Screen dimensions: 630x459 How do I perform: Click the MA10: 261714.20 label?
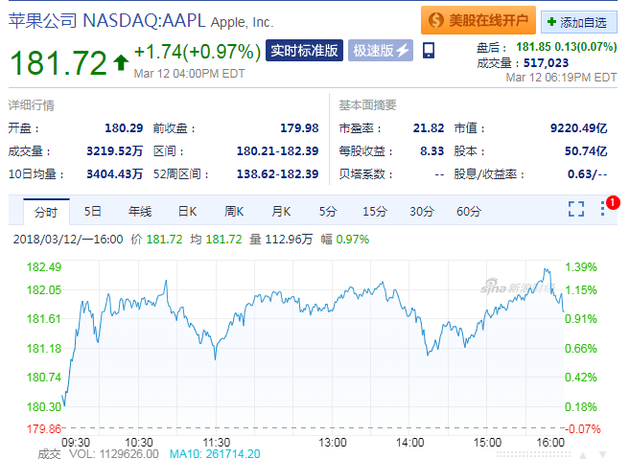click(x=215, y=454)
